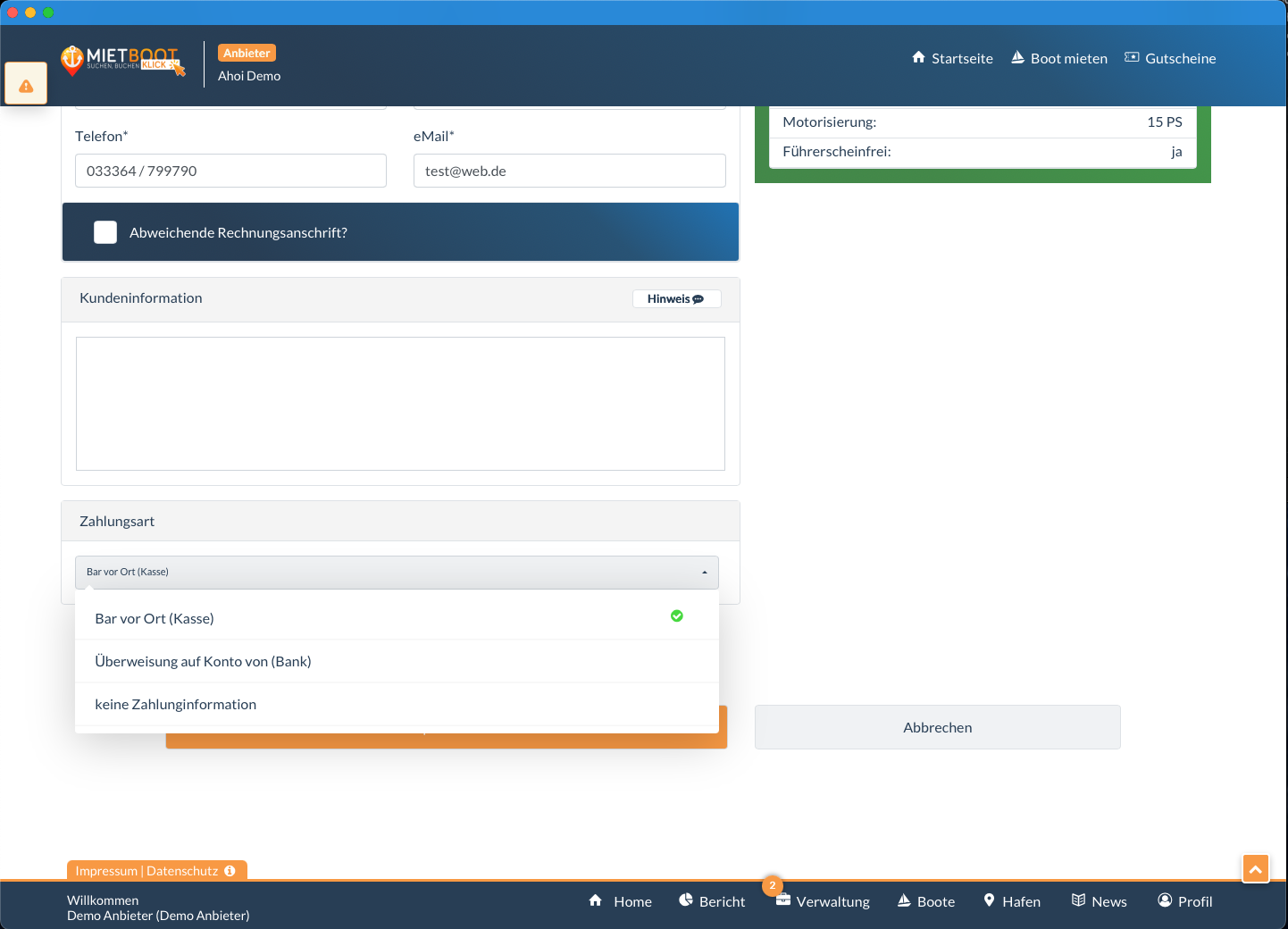Open News from the bottom bar
This screenshot has width=1288, height=929.
[x=1100, y=901]
